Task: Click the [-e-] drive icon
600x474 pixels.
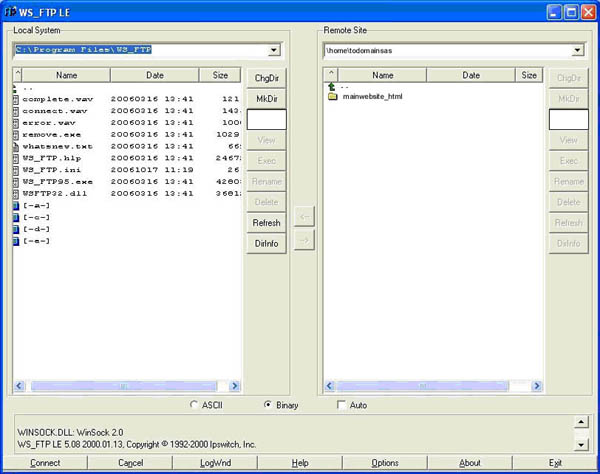Action: pos(16,241)
